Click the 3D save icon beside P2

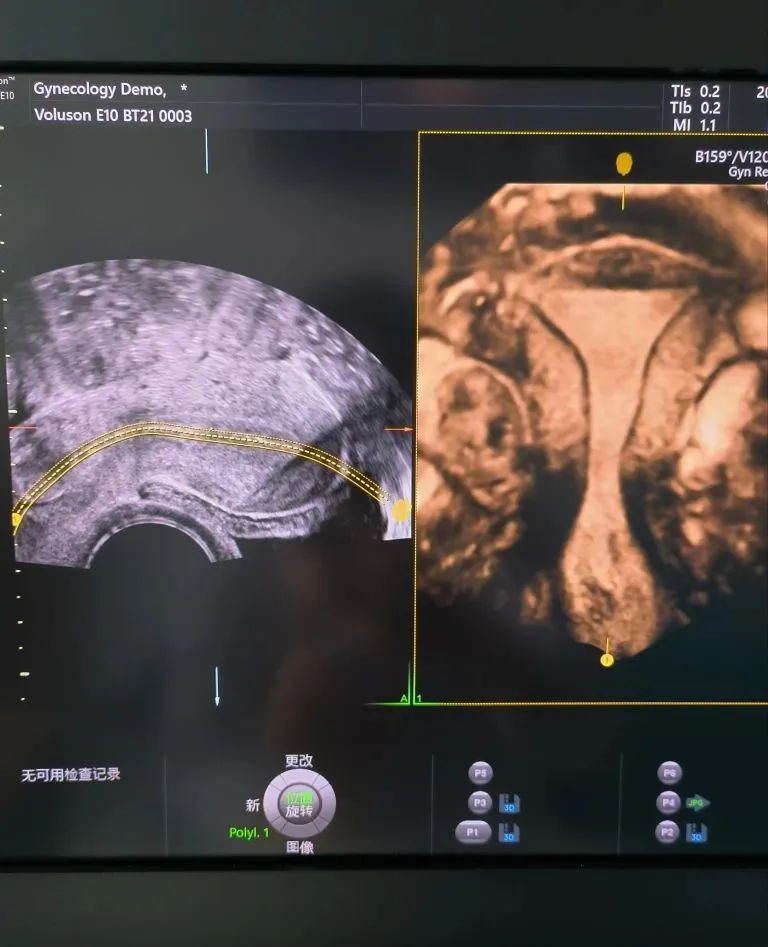click(x=696, y=832)
